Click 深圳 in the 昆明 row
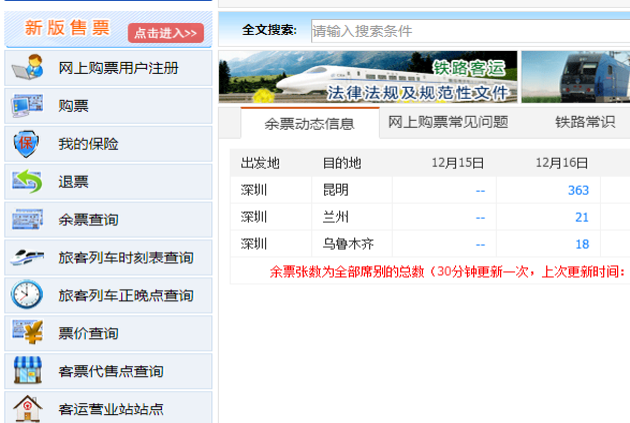The image size is (630, 423). point(254,190)
